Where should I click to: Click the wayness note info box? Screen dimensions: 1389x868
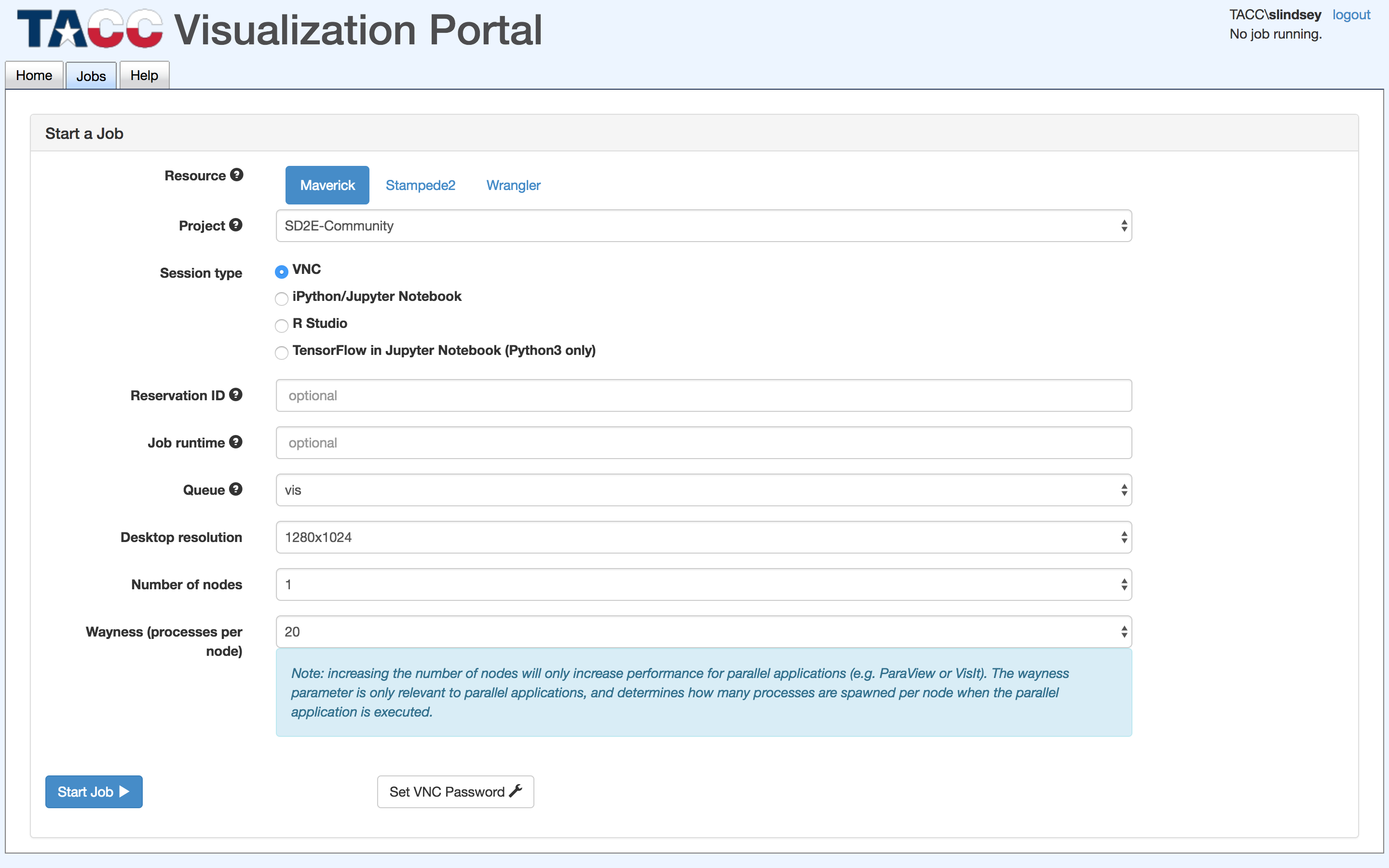pyautogui.click(x=704, y=692)
